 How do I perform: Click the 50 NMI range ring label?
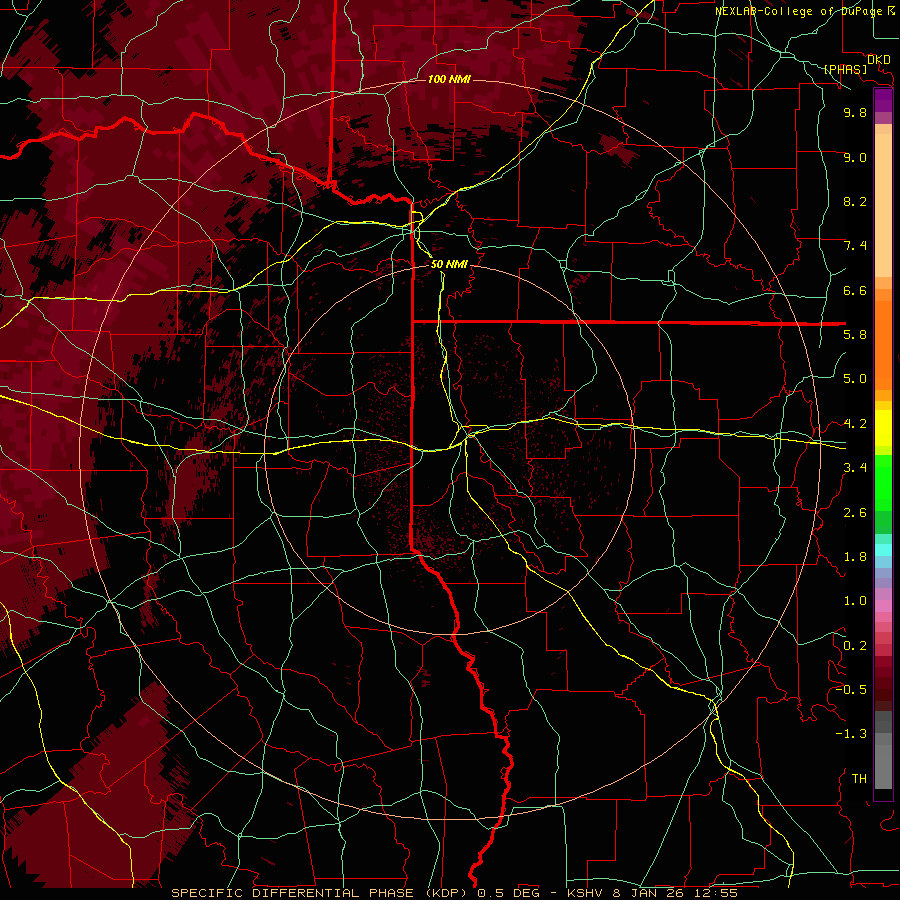(x=449, y=264)
